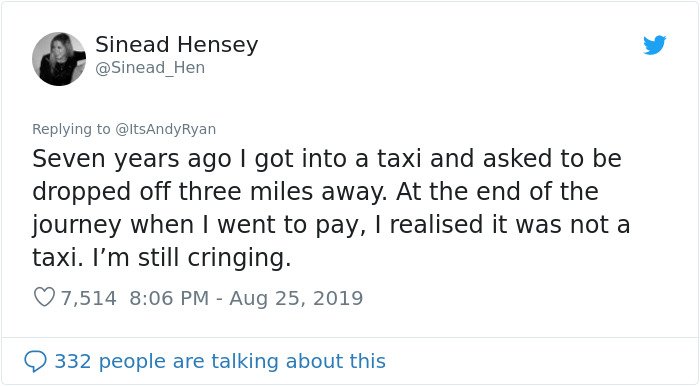Select the word "Hensey" in the header
Image resolution: width=700 pixels, height=386 pixels.
pos(217,45)
